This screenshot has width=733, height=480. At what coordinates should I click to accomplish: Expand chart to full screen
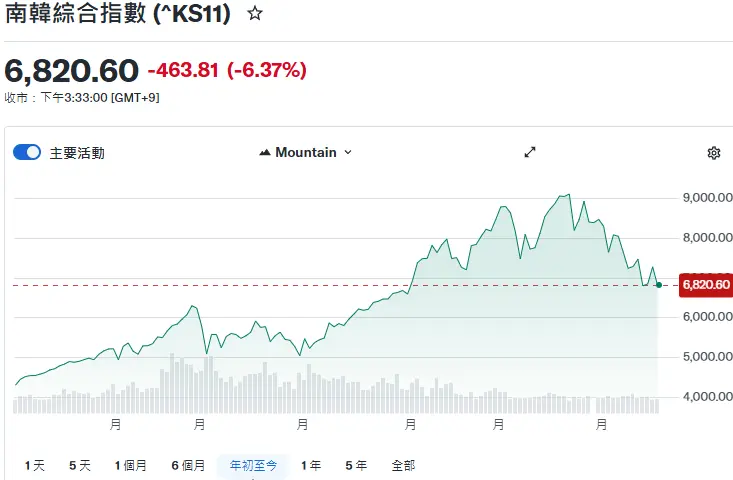[x=530, y=152]
